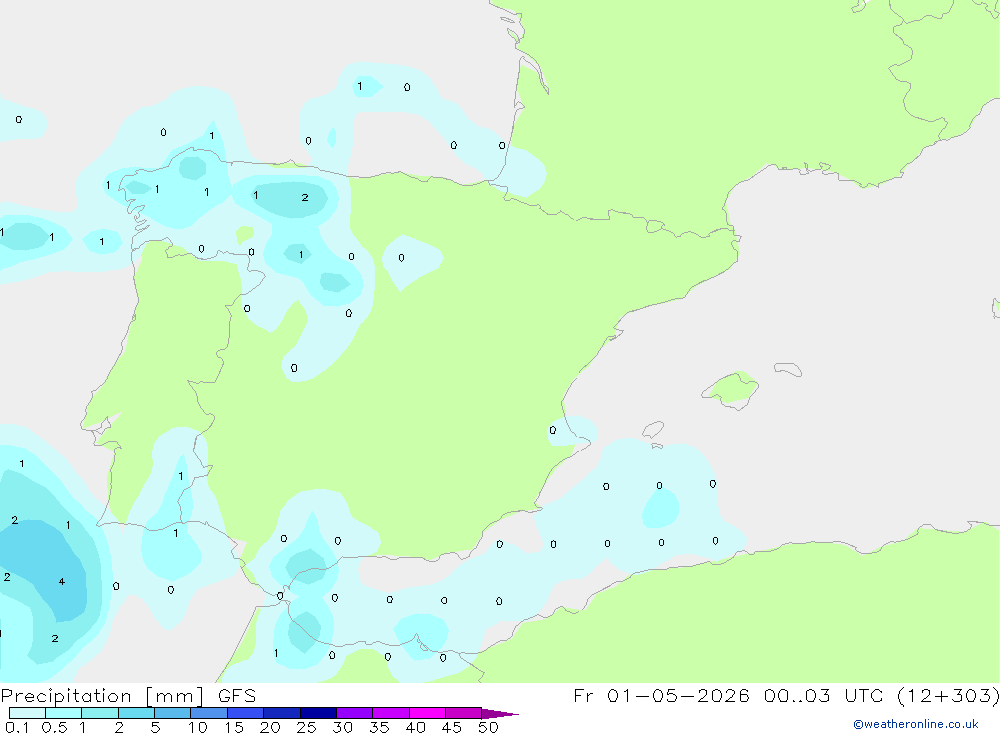
Task: Select the 2–5 mm legend color swatch
Action: point(136,713)
